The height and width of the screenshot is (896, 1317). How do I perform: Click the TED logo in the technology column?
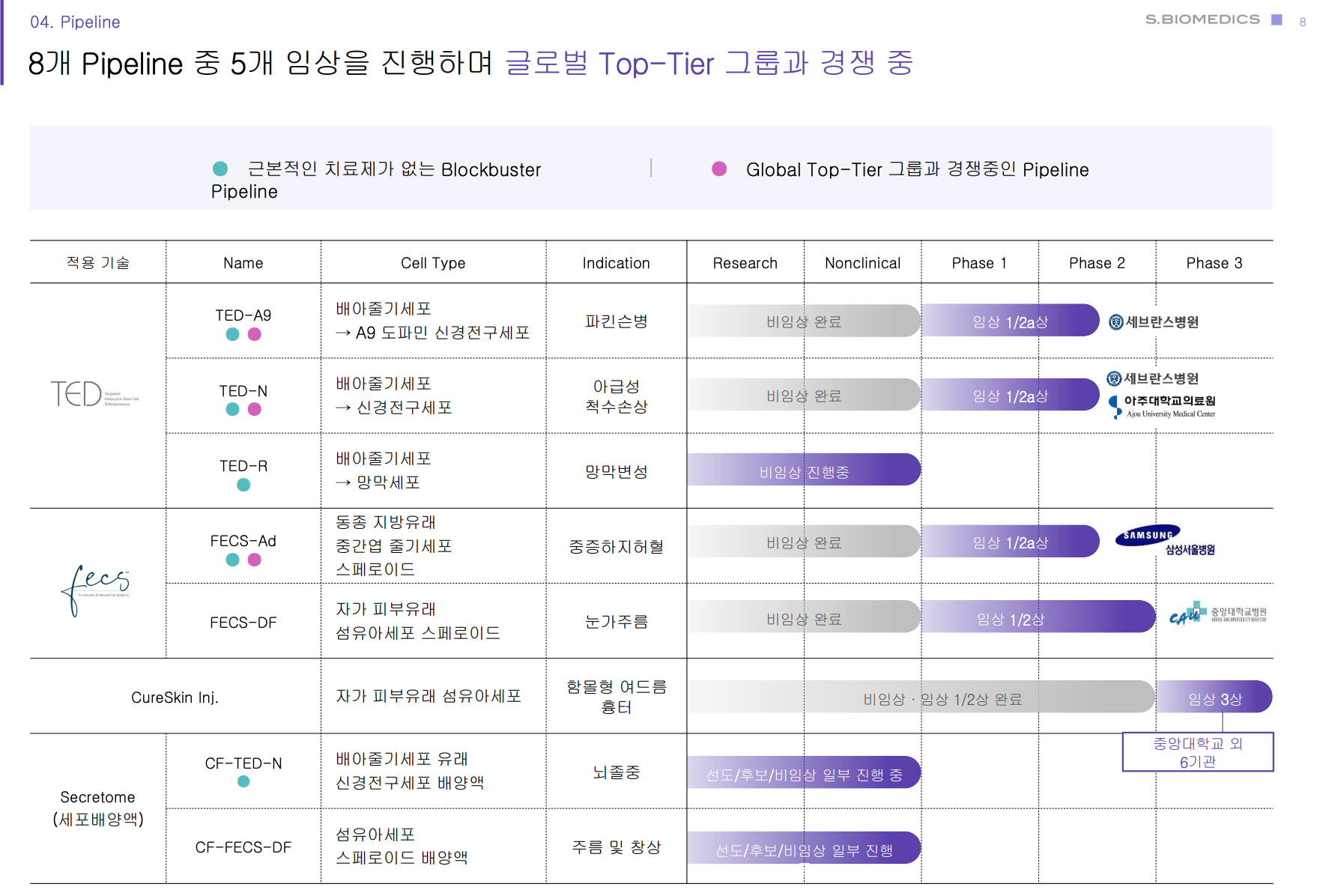pos(94,393)
